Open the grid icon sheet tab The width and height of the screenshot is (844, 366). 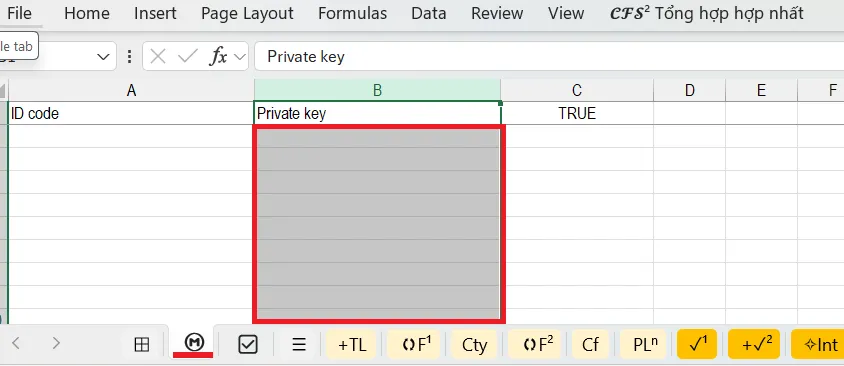click(142, 344)
